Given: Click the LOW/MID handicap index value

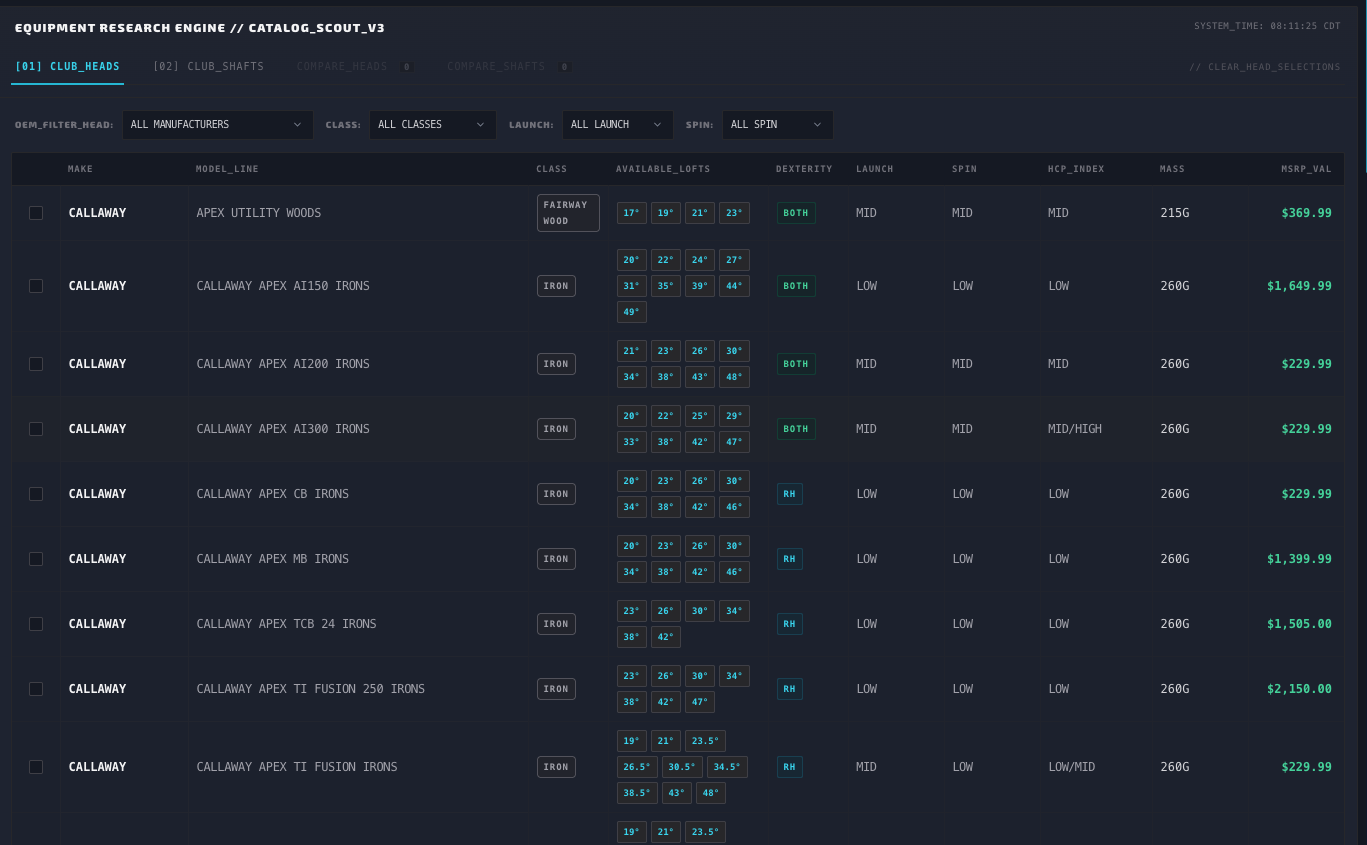Looking at the screenshot, I should [x=1072, y=767].
